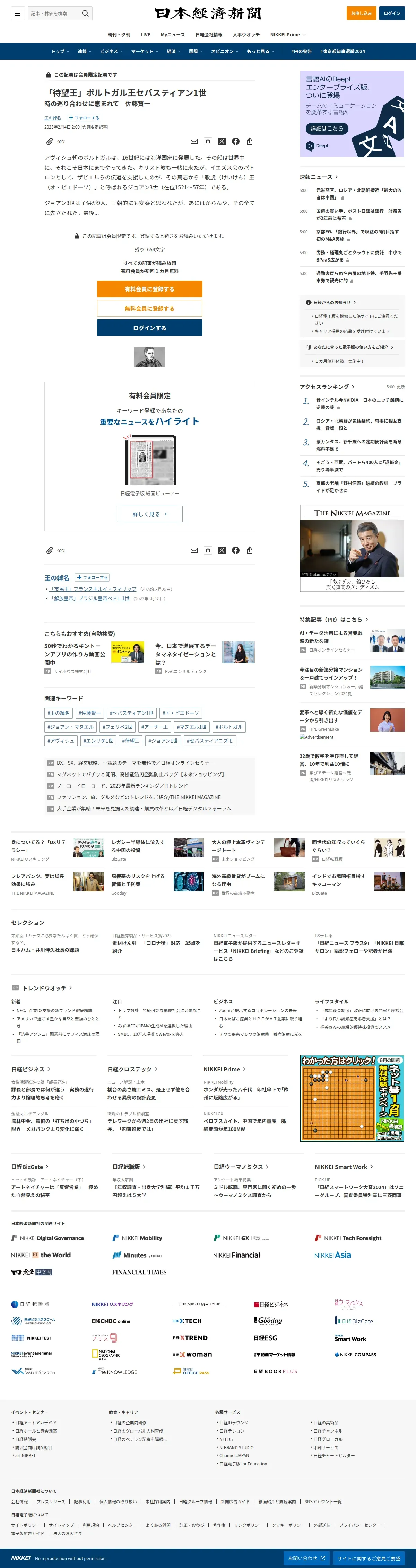Expand 国際 navigation dropdown

(x=196, y=51)
